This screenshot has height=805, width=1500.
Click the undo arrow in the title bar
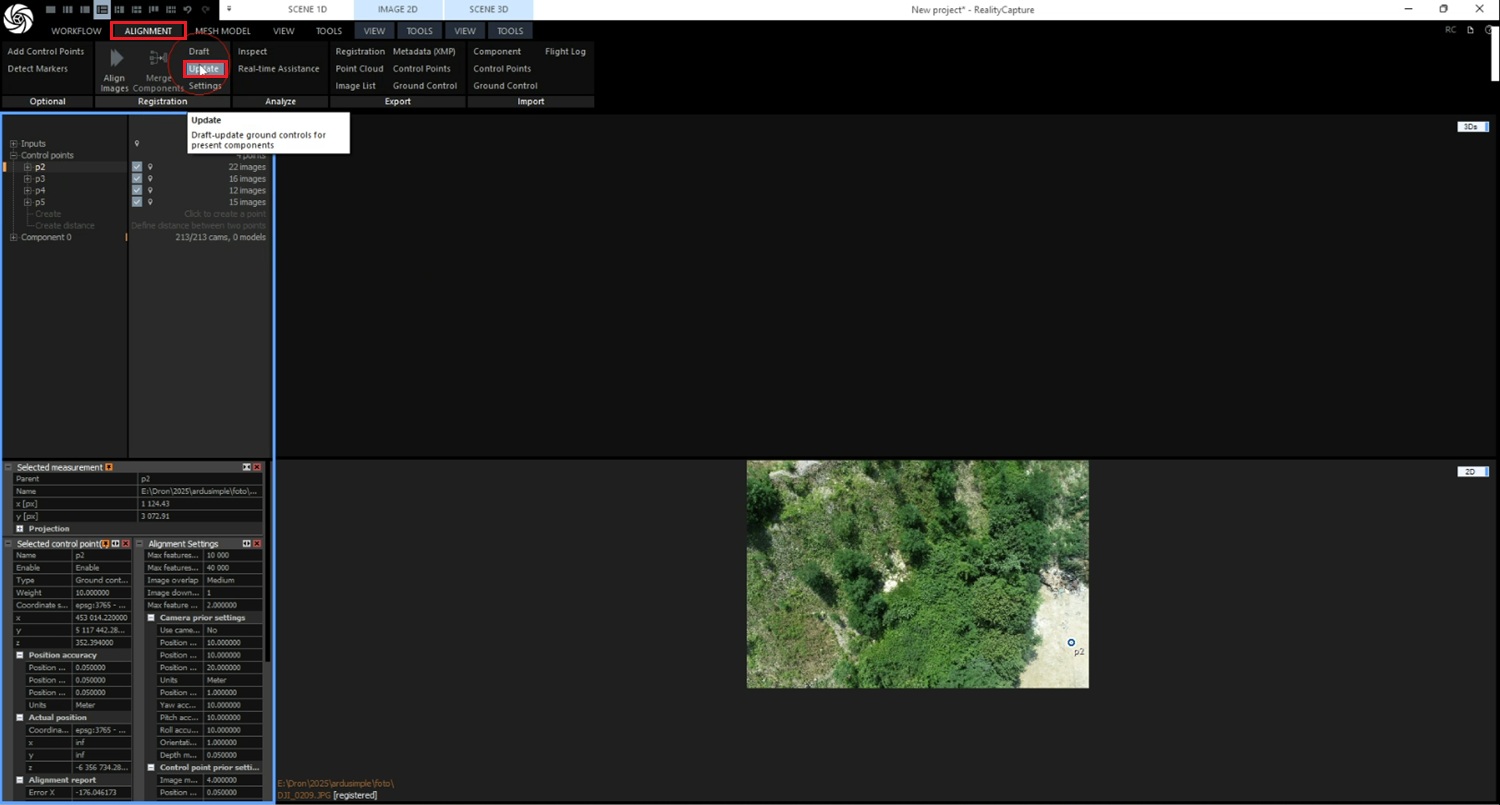pyautogui.click(x=187, y=9)
